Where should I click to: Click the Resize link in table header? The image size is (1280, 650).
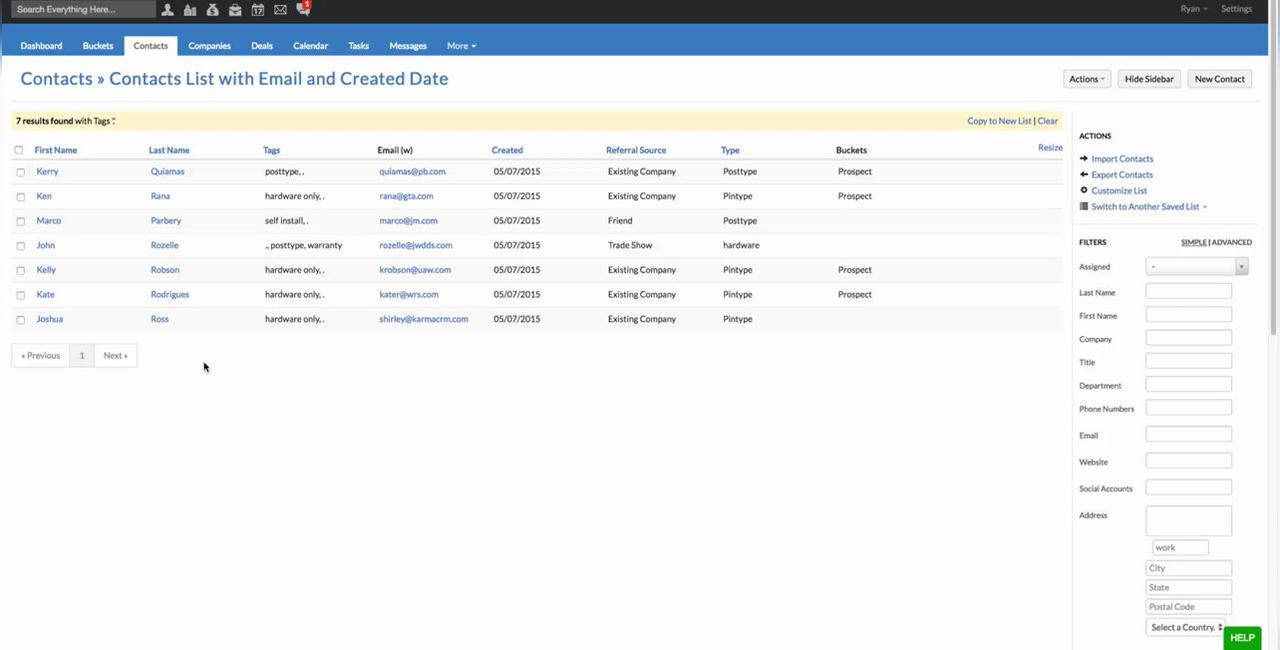pos(1050,148)
